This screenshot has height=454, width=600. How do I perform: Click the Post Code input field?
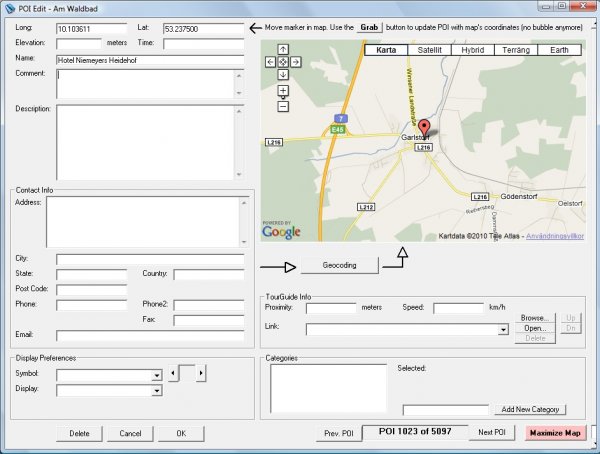91,290
